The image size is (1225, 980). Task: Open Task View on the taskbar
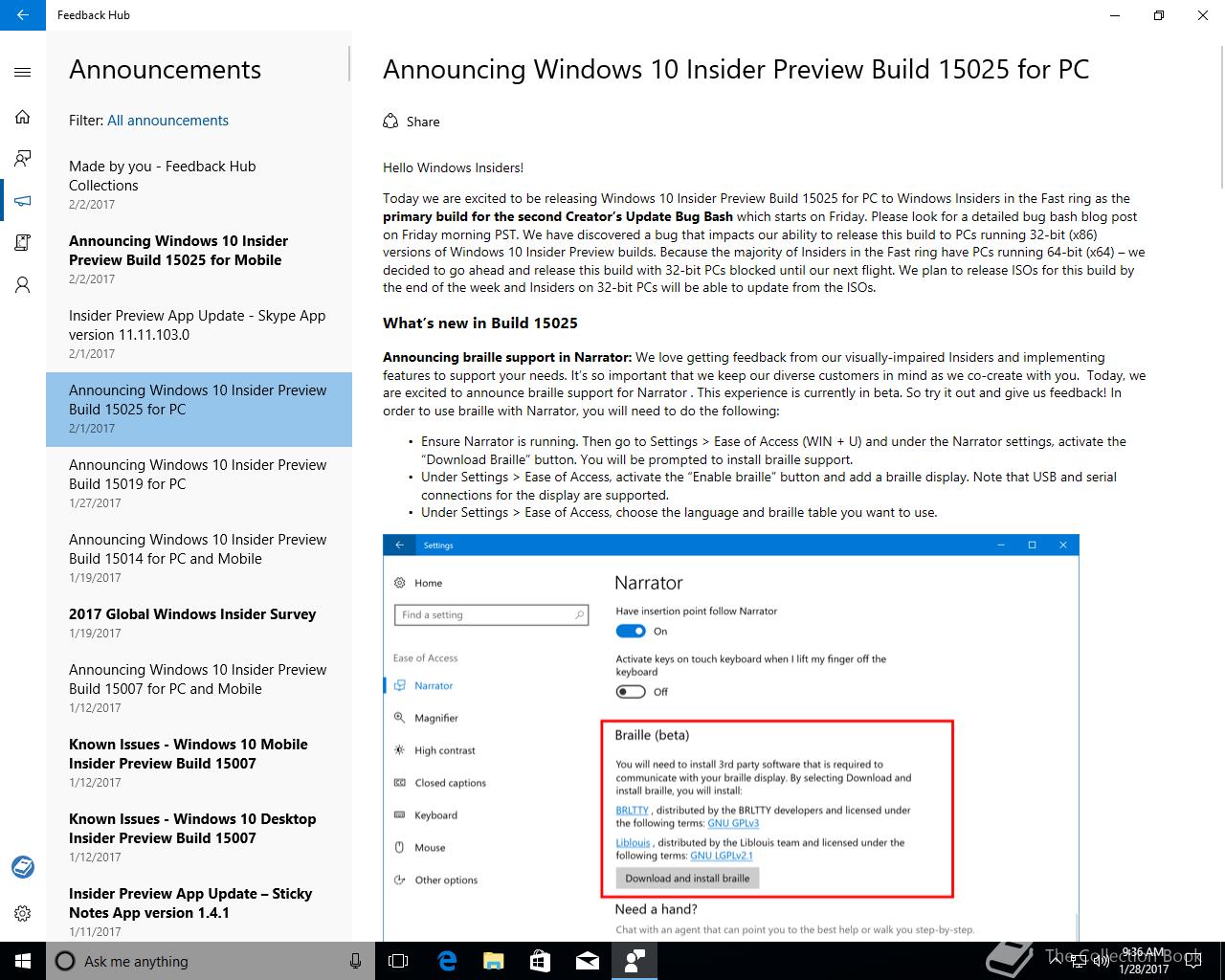click(x=398, y=961)
